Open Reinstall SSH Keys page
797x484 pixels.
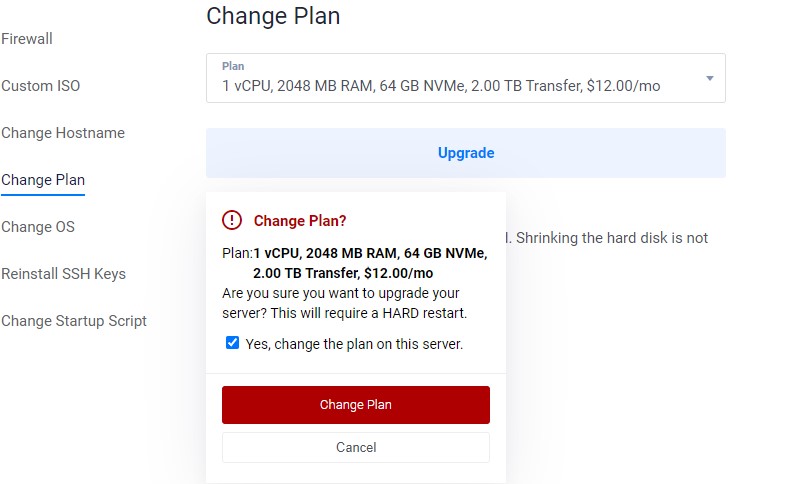coord(63,274)
